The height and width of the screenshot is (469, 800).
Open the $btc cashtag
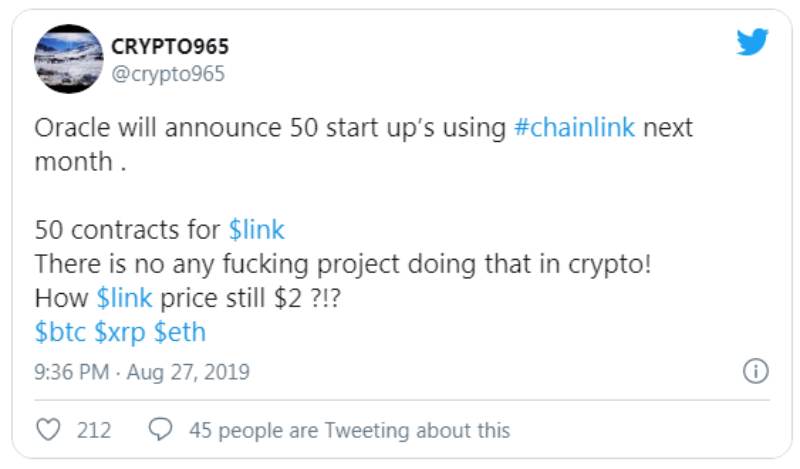[x=60, y=331]
